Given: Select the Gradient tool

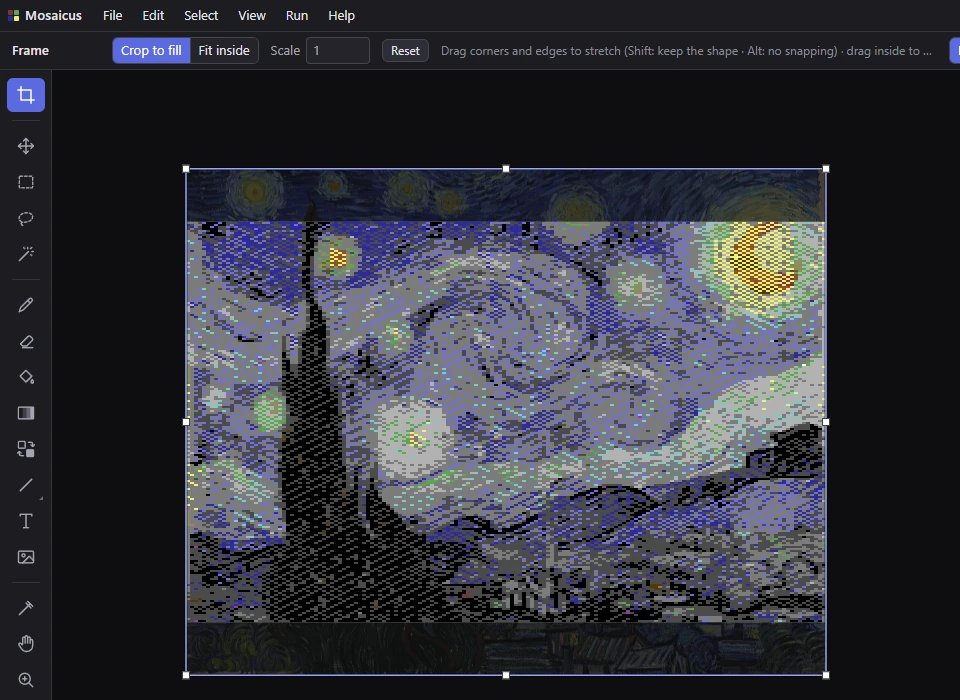Looking at the screenshot, I should point(26,413).
